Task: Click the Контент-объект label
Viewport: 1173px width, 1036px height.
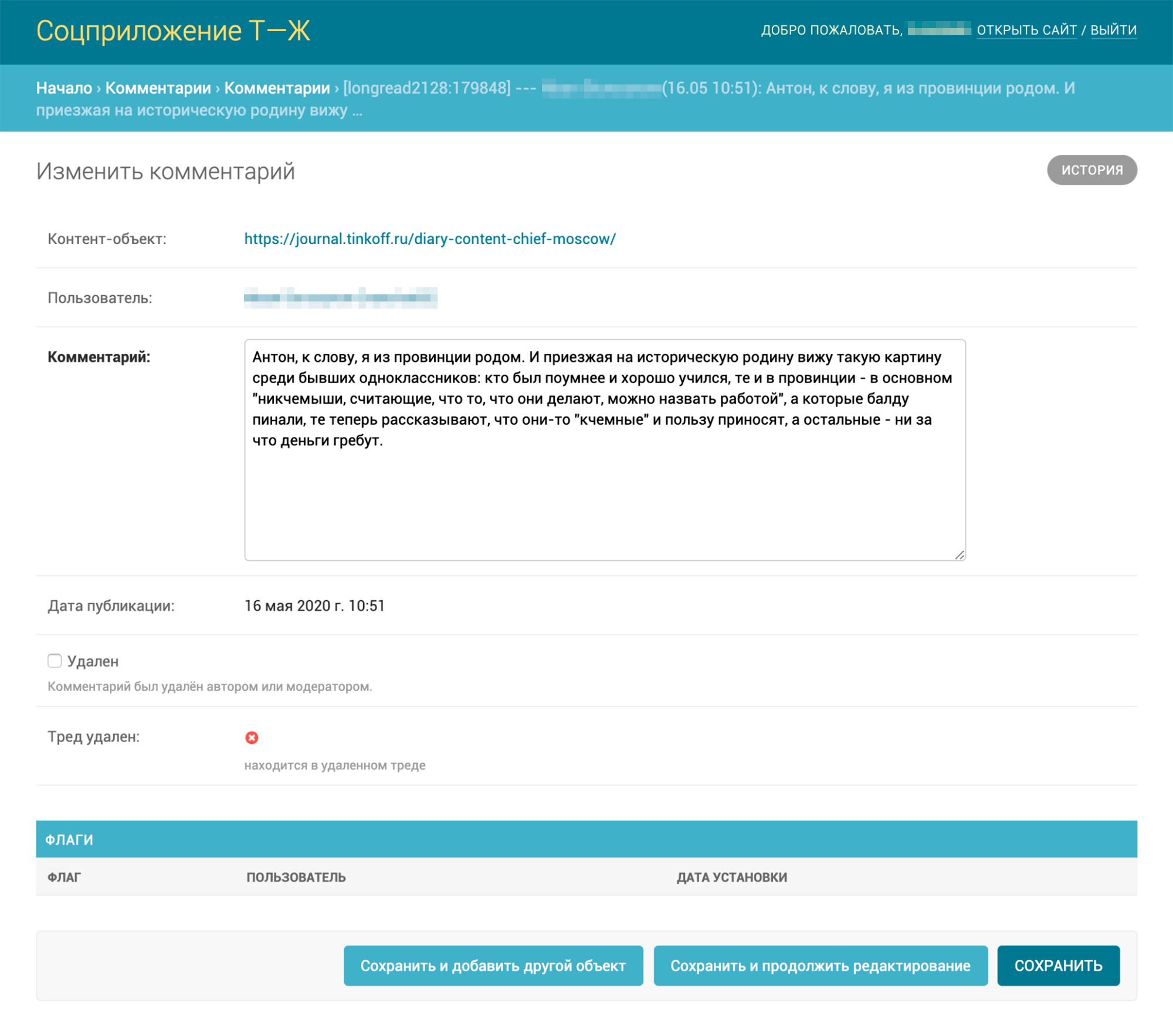Action: [x=107, y=239]
